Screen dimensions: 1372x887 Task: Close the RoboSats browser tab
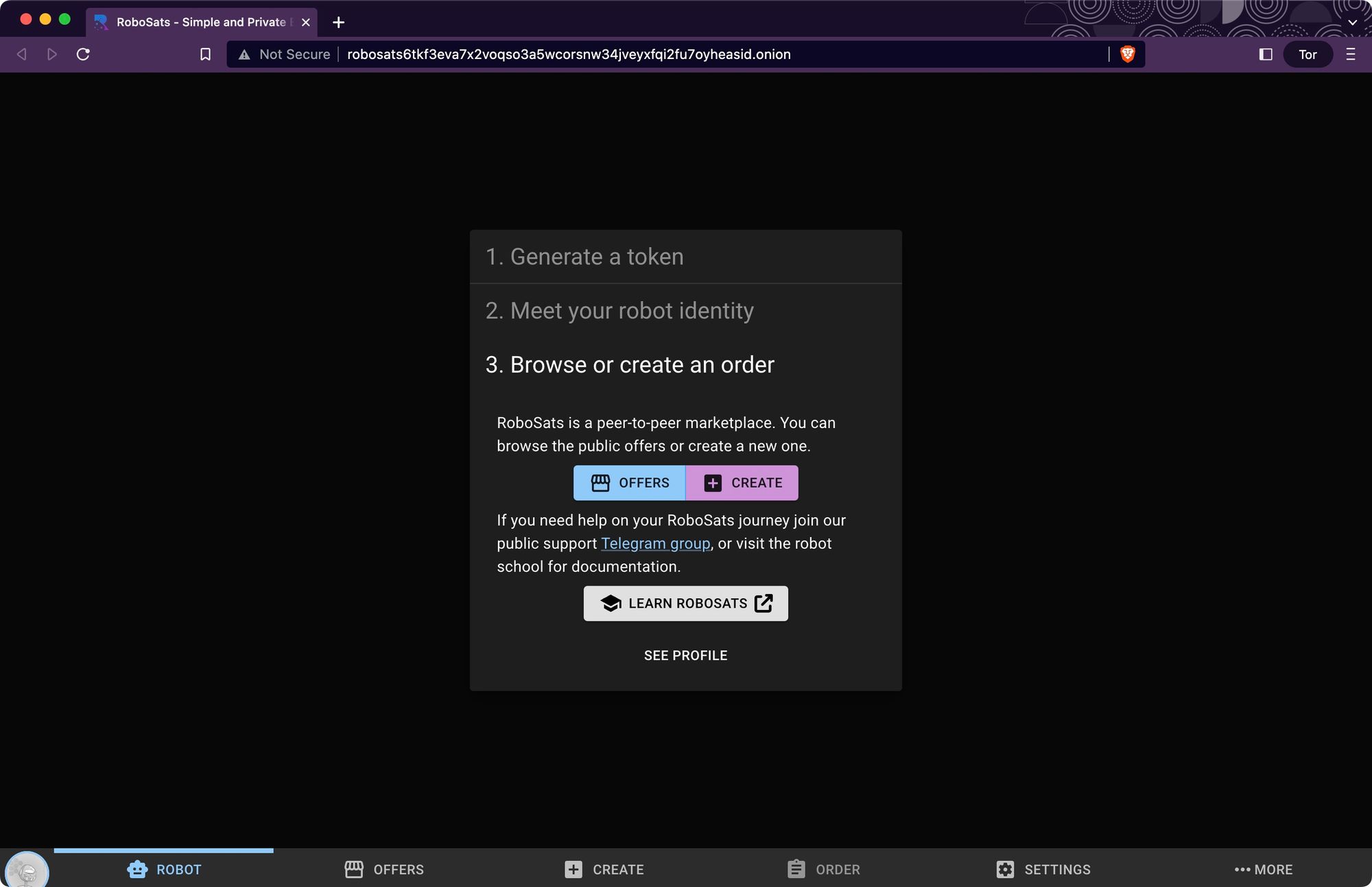[306, 22]
